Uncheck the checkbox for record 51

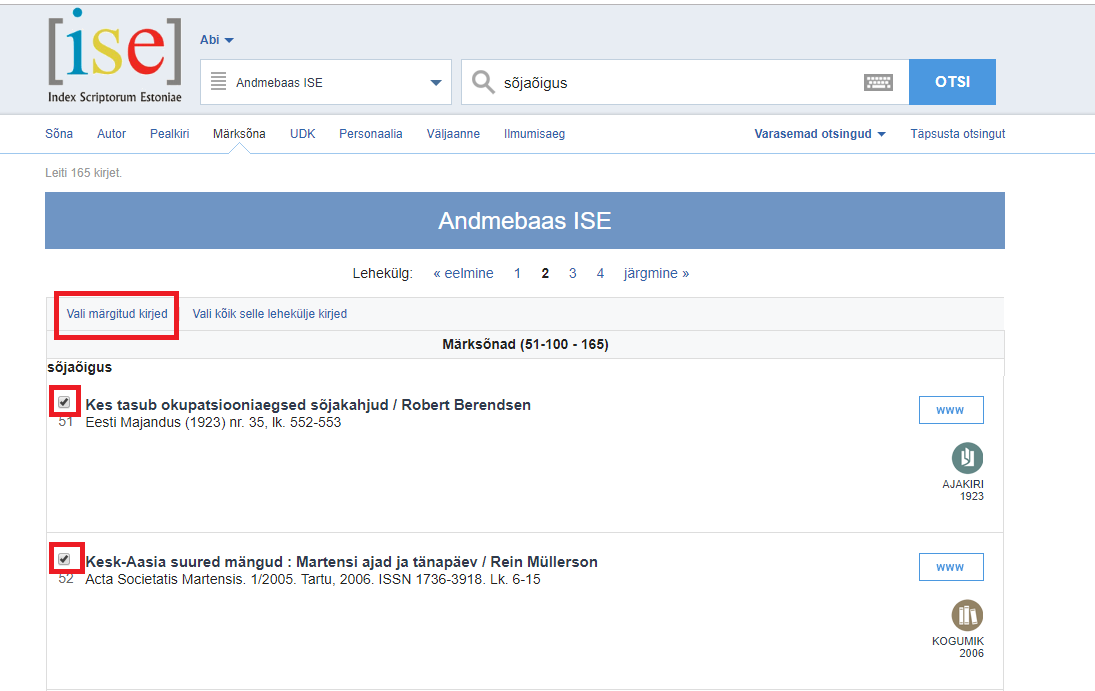[x=64, y=402]
